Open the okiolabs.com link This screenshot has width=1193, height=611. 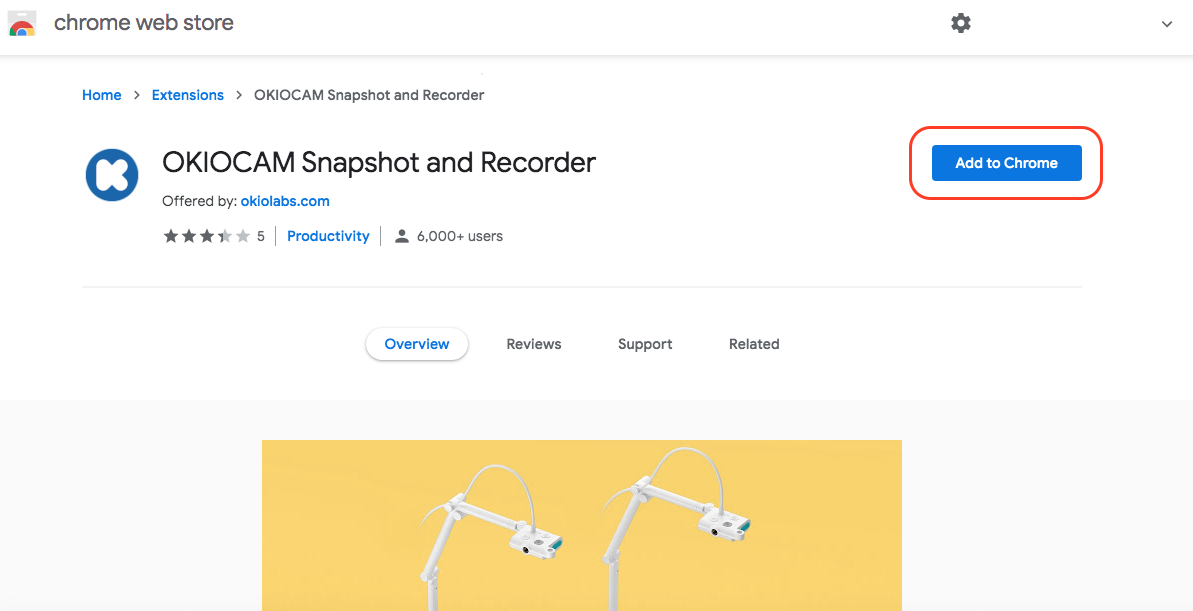point(285,202)
